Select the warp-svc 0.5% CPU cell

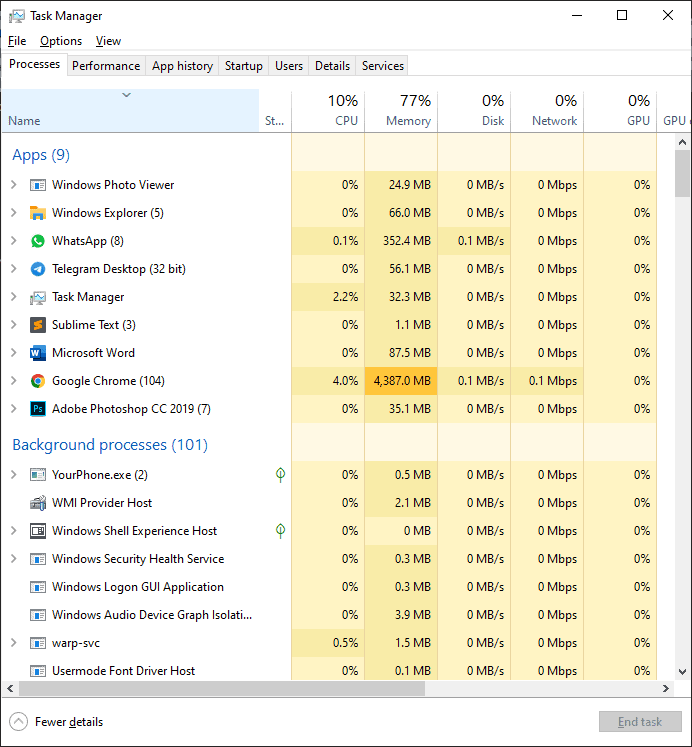click(328, 643)
